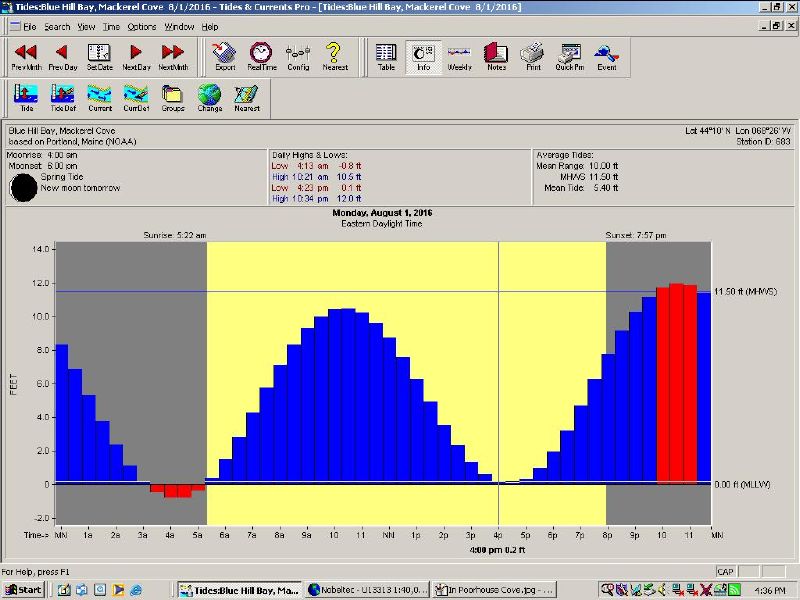Image resolution: width=800 pixels, height=600 pixels.
Task: Advance to next day with NextDay
Action: tap(136, 56)
